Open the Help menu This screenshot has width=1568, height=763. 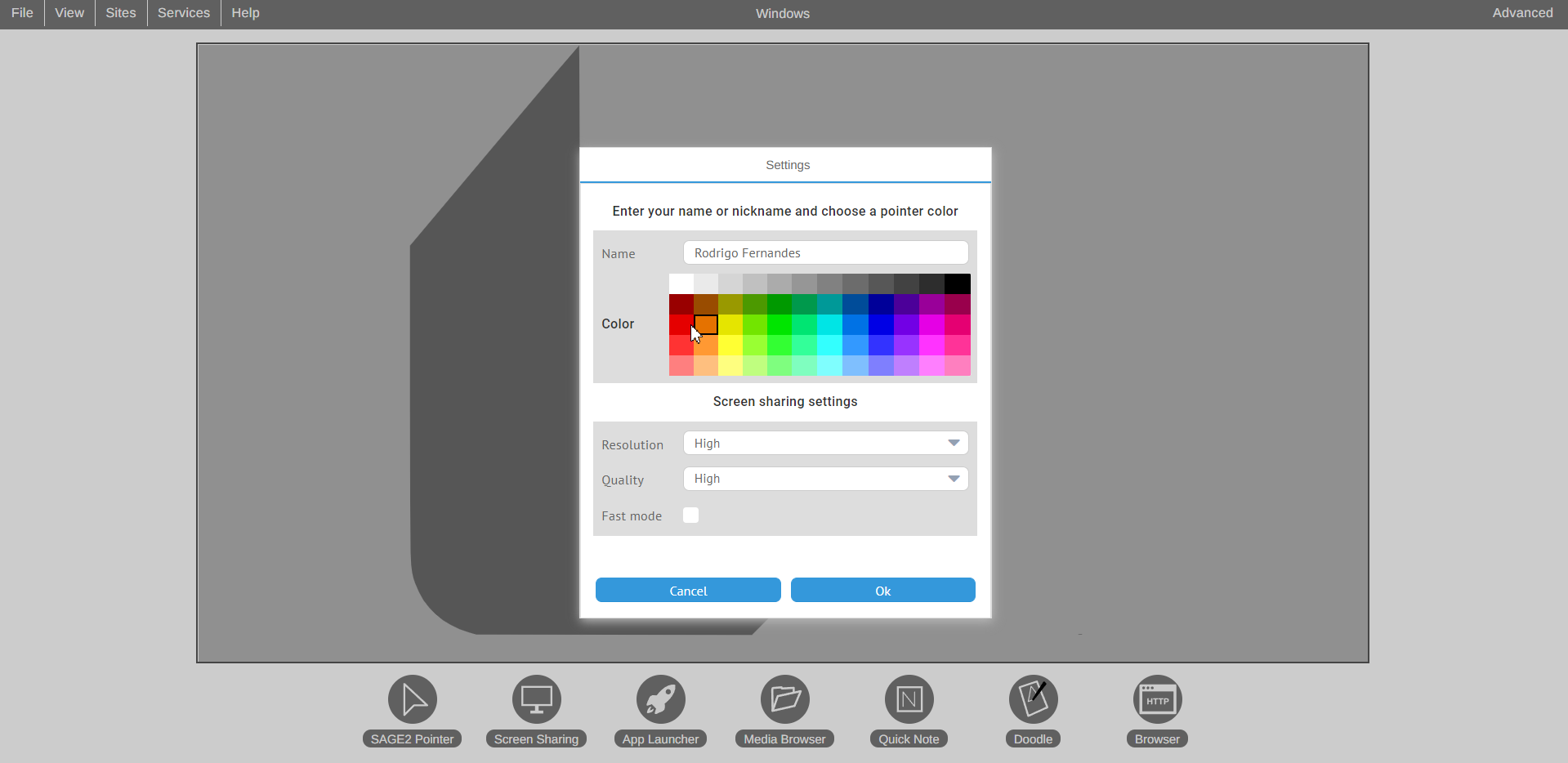pyautogui.click(x=245, y=13)
